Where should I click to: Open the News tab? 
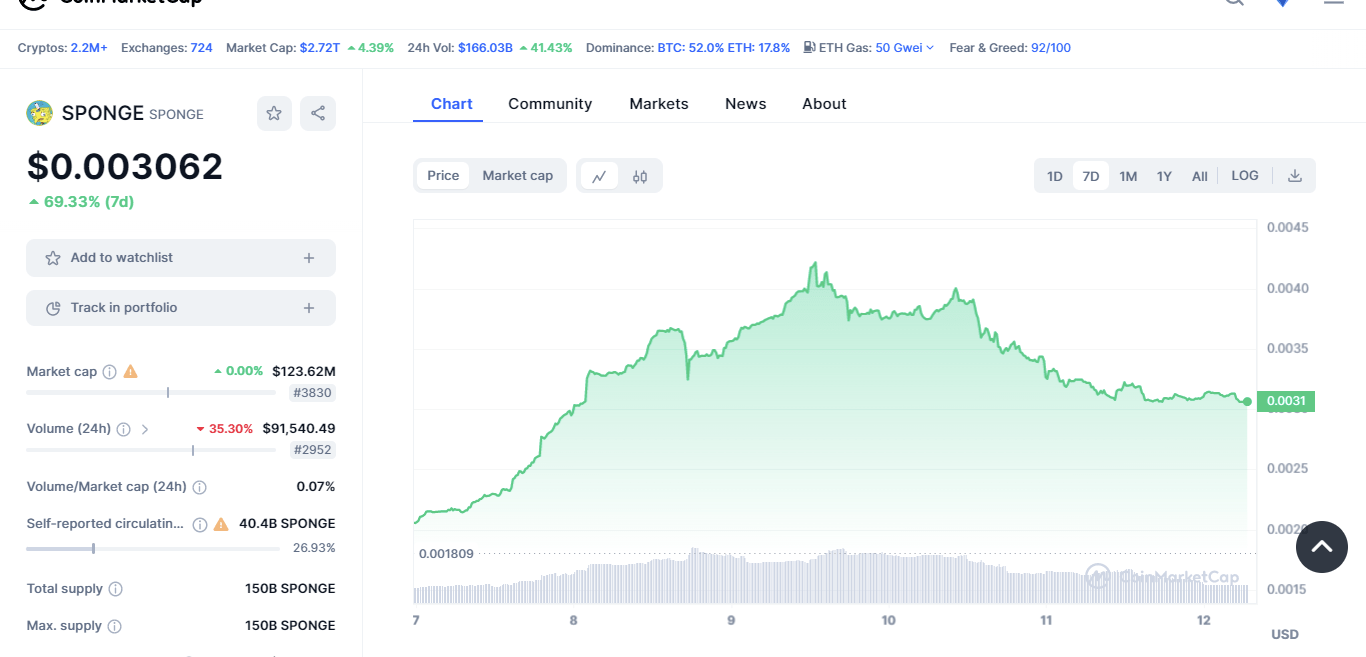(746, 104)
